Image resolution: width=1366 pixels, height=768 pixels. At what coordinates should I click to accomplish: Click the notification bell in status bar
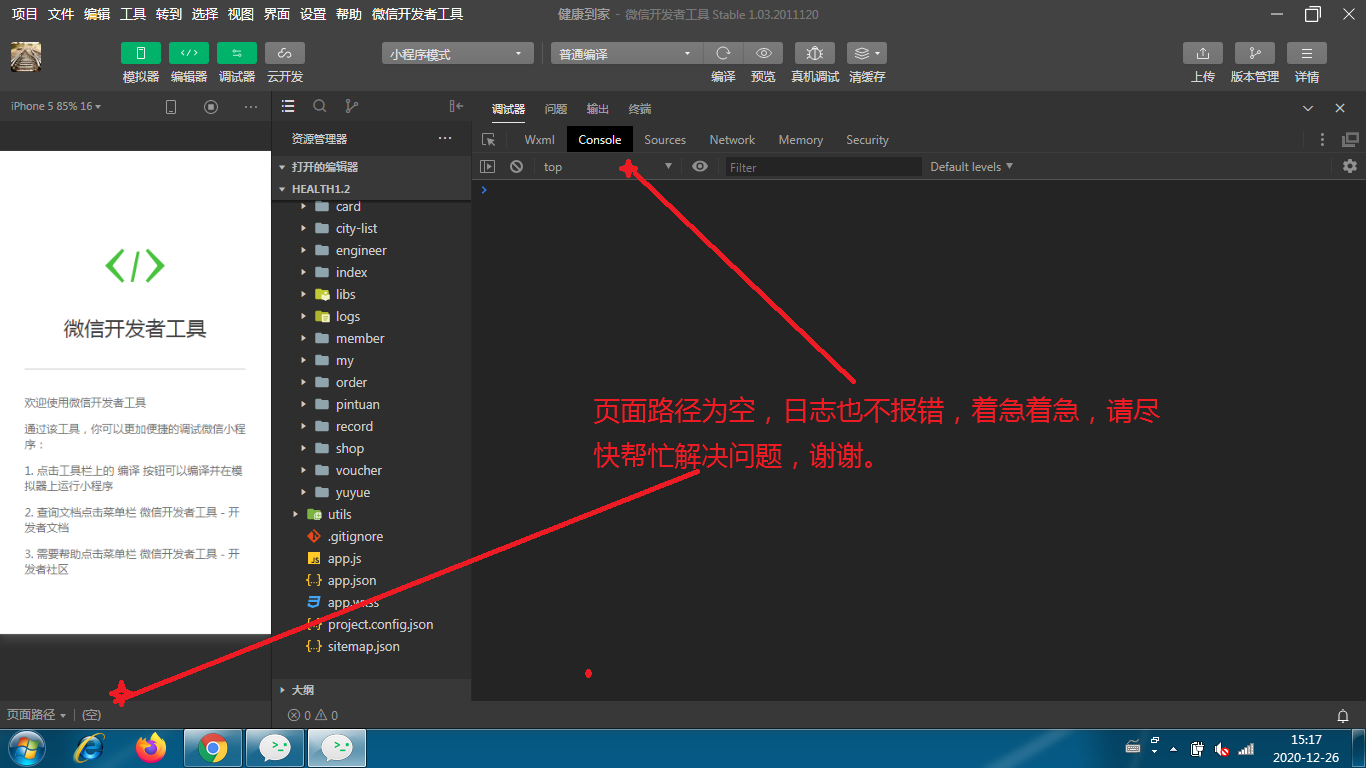click(1343, 716)
